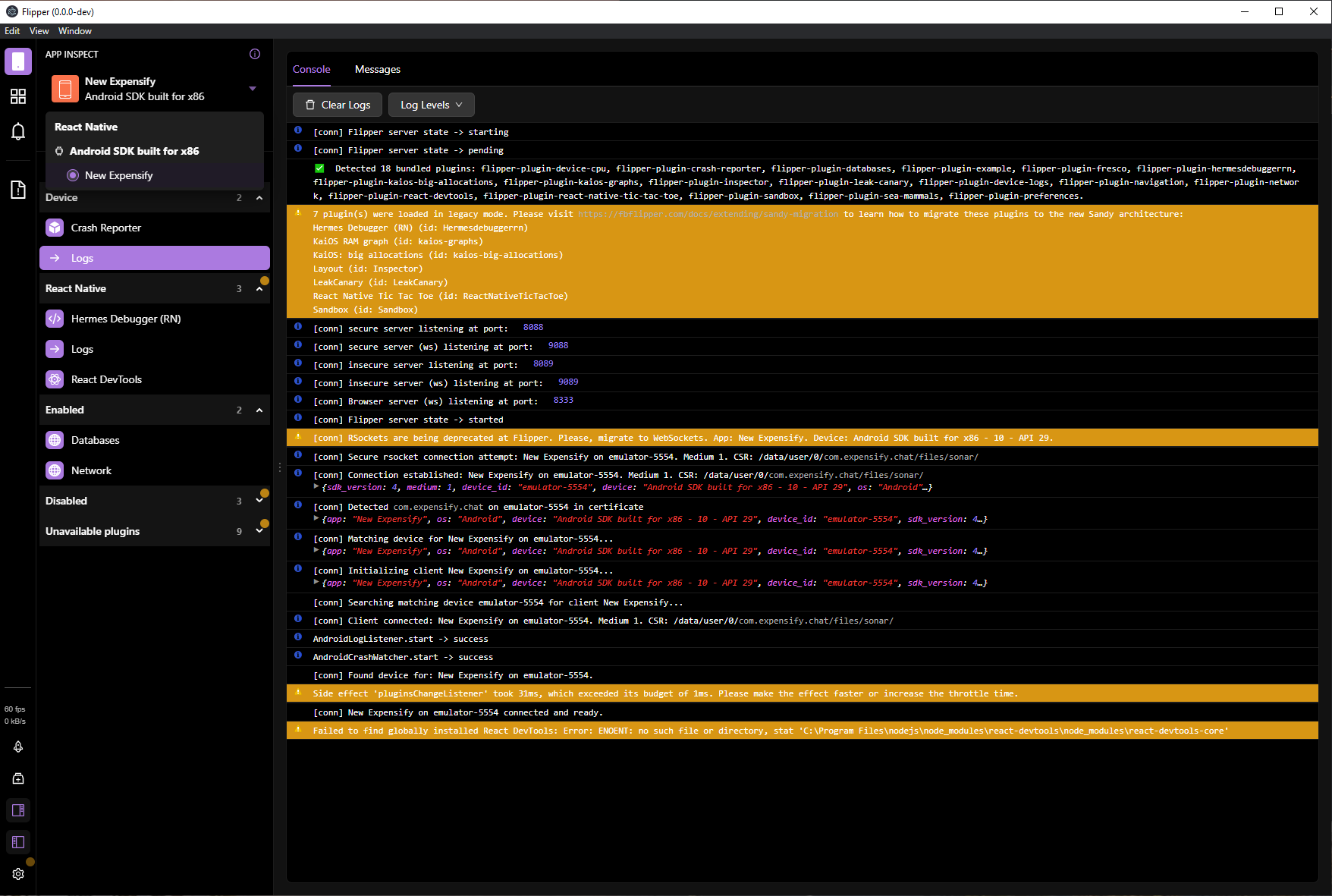Expand object under 'Matching device' log row
1332x896 pixels.
316,550
